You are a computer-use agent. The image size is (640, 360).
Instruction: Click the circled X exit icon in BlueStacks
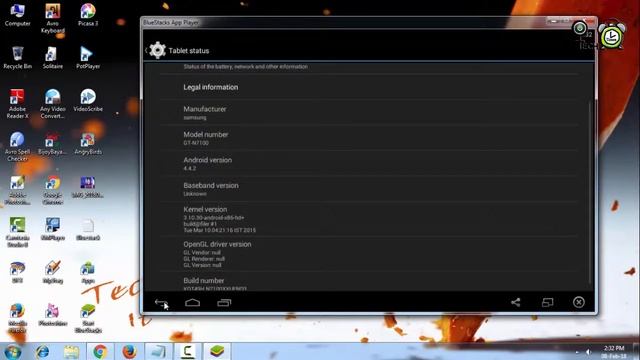[579, 302]
